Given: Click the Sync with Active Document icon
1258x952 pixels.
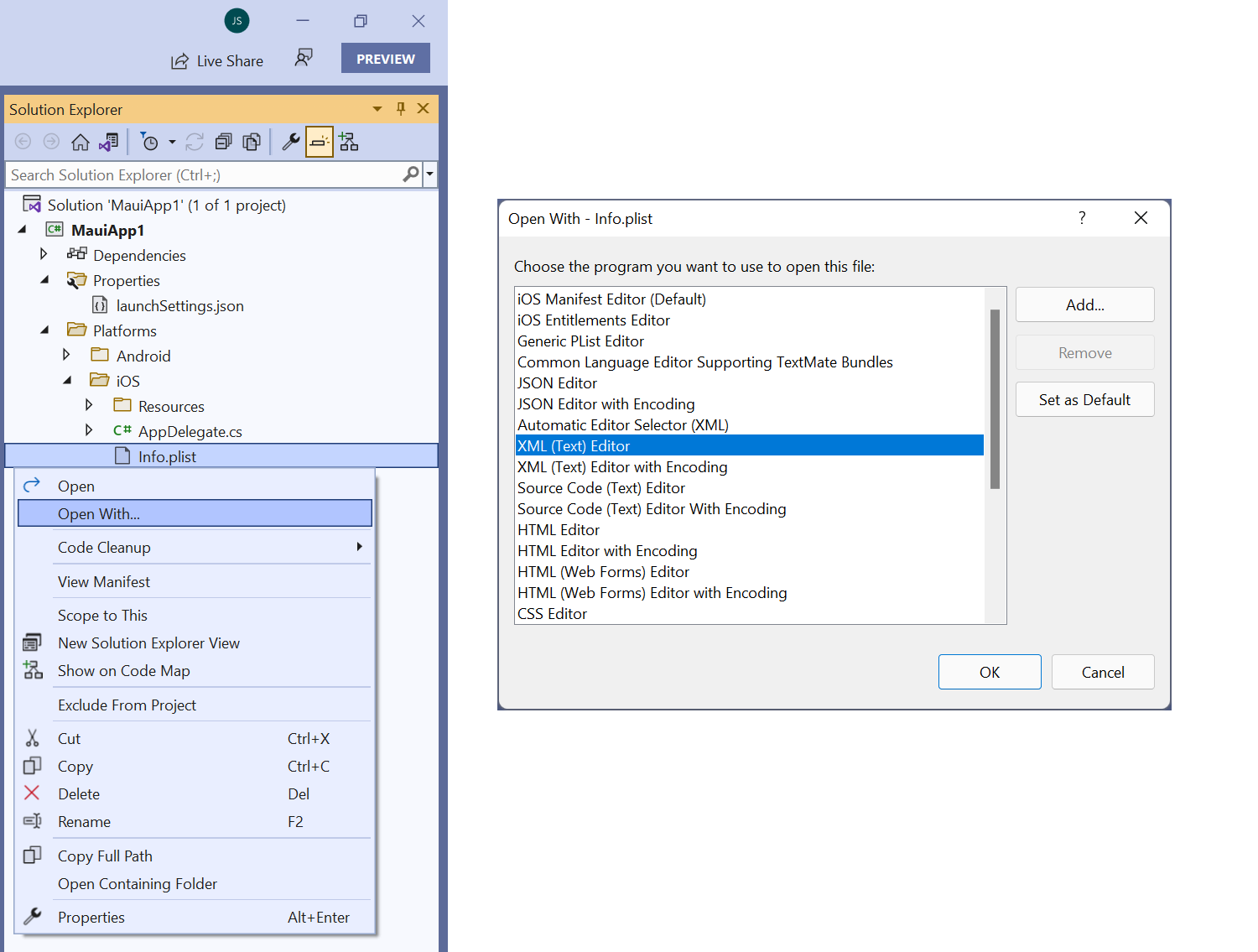Looking at the screenshot, I should pyautogui.click(x=109, y=141).
